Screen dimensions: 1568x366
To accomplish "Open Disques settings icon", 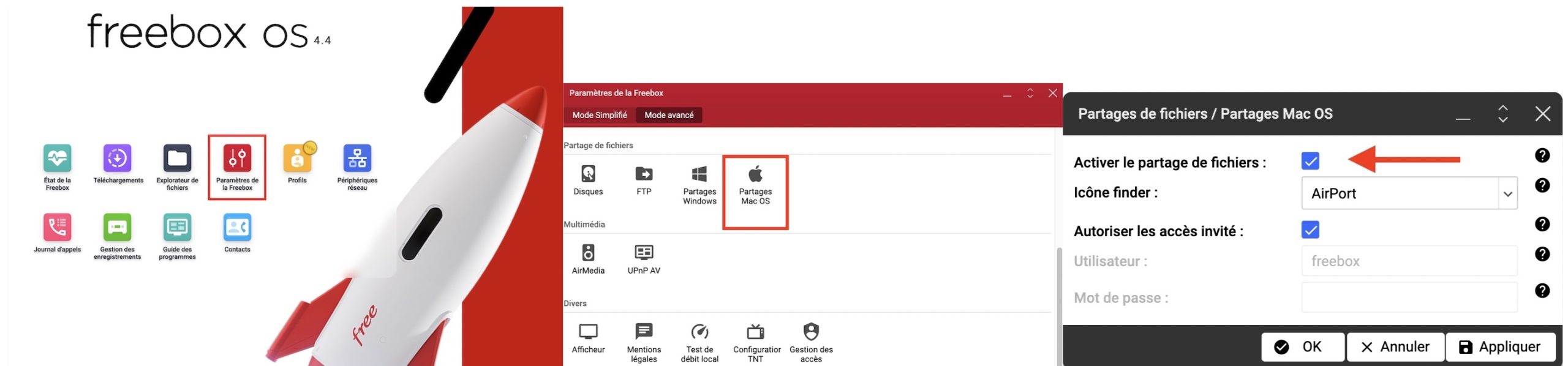I will 588,174.
